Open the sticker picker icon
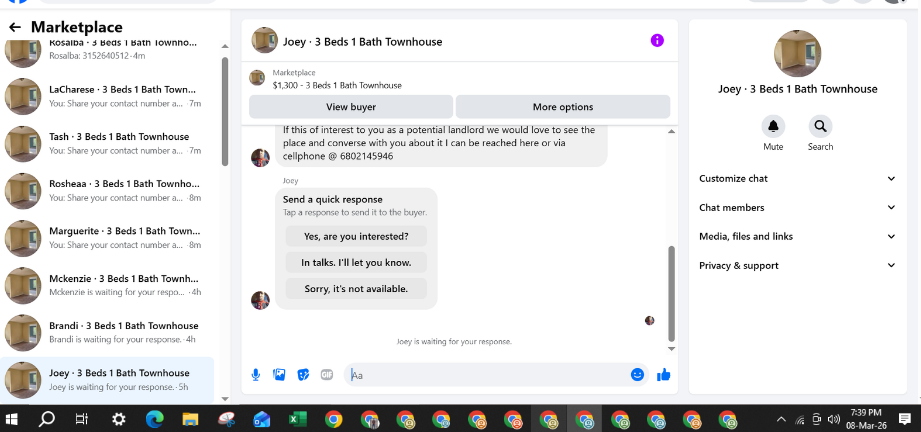The height and width of the screenshot is (432, 921). (303, 375)
